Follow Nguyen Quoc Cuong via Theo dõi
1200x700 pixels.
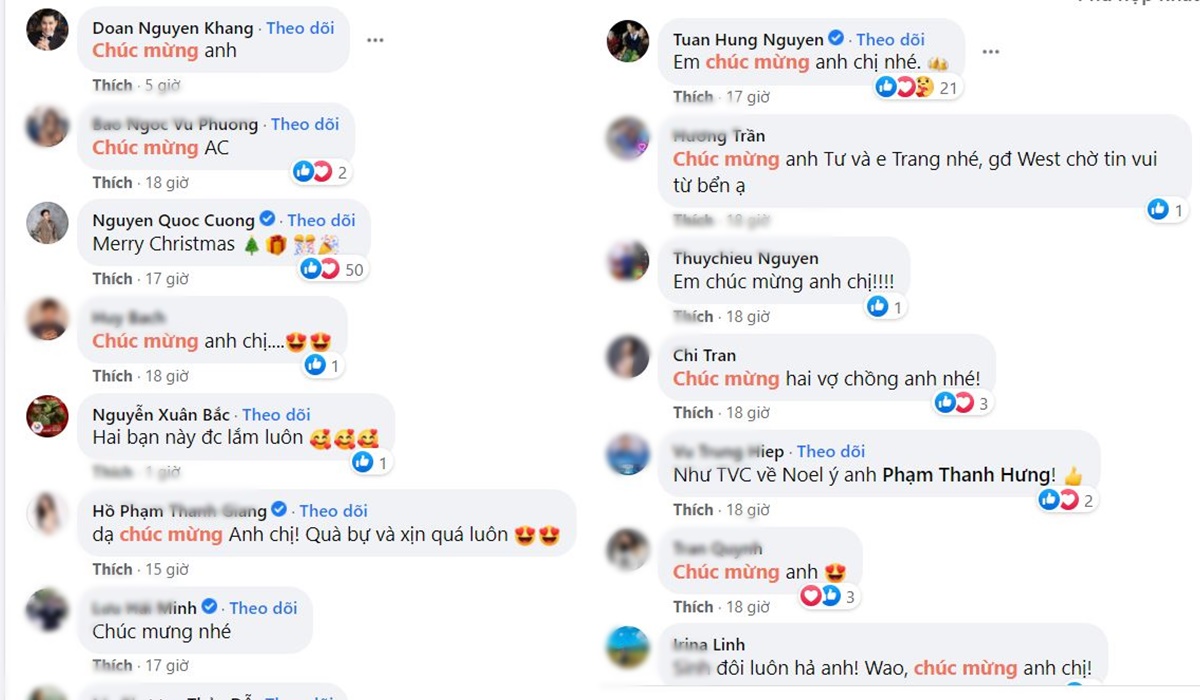(321, 220)
